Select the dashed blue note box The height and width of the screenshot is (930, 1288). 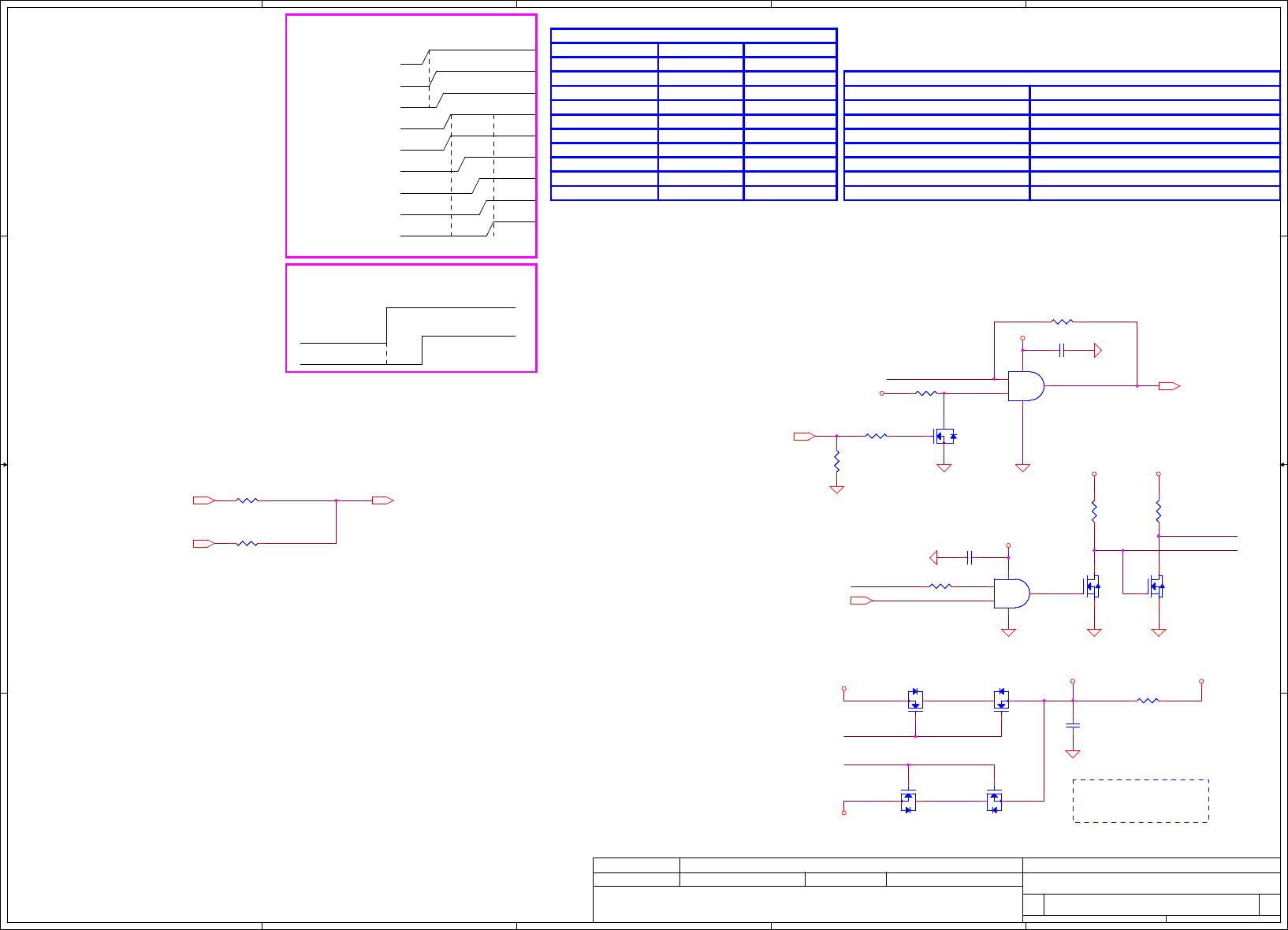(x=1141, y=801)
